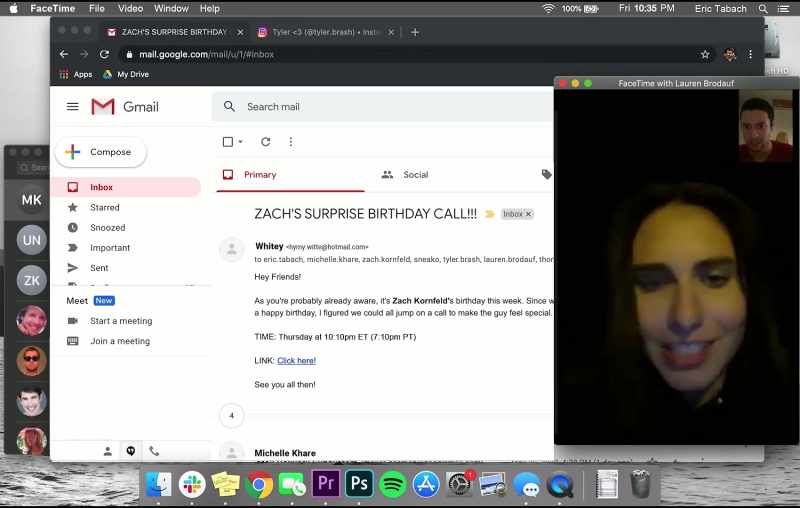Screen dimensions: 800x508
Task: Bookmark this page with the star
Action: click(x=705, y=54)
